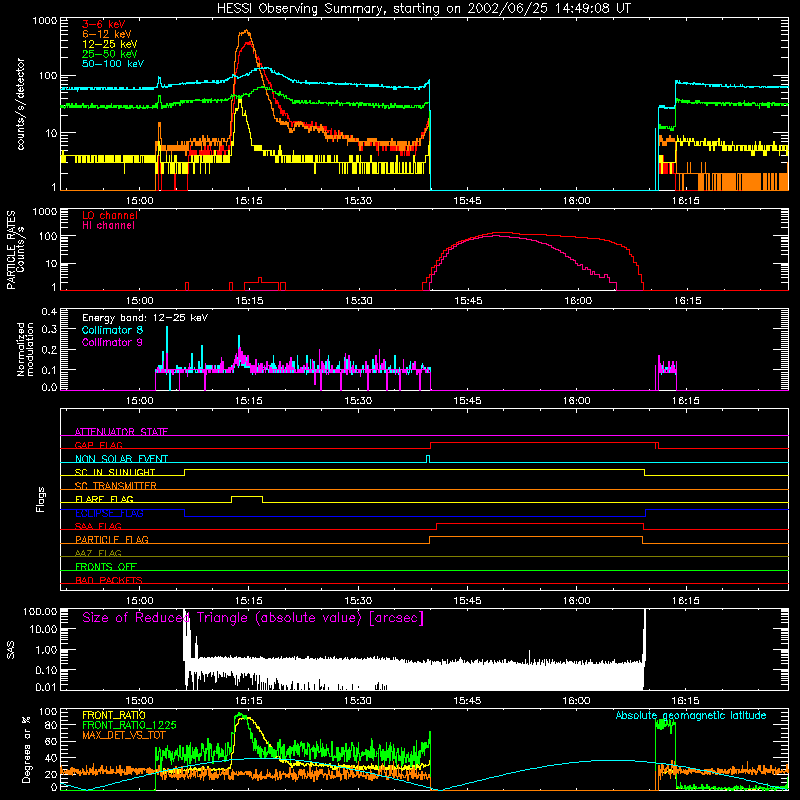Click the ATTENUATOR_STATE flag label

click(x=121, y=432)
